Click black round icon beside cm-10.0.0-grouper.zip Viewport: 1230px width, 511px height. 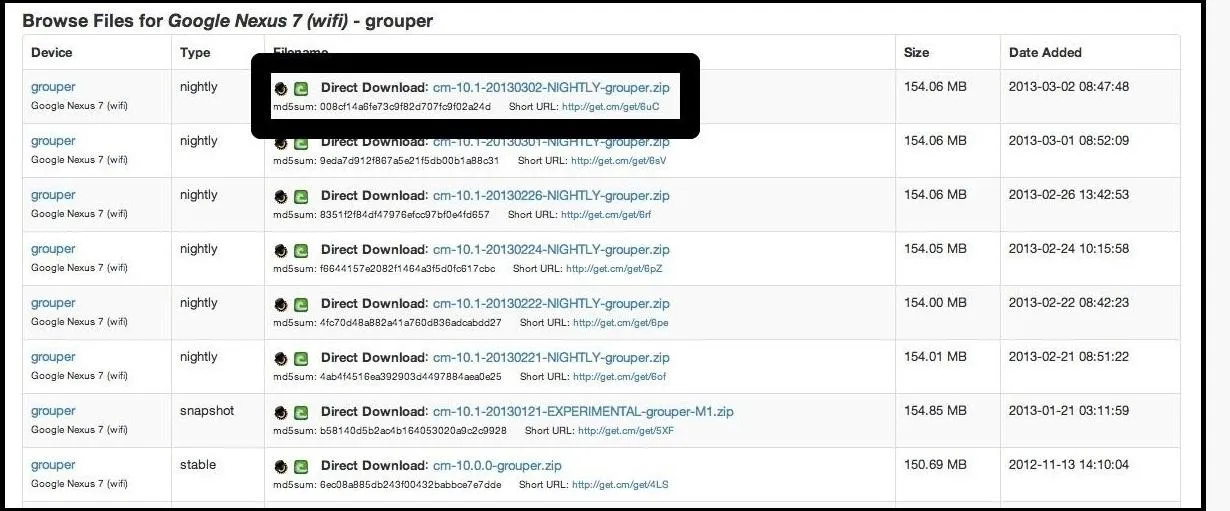pos(281,466)
